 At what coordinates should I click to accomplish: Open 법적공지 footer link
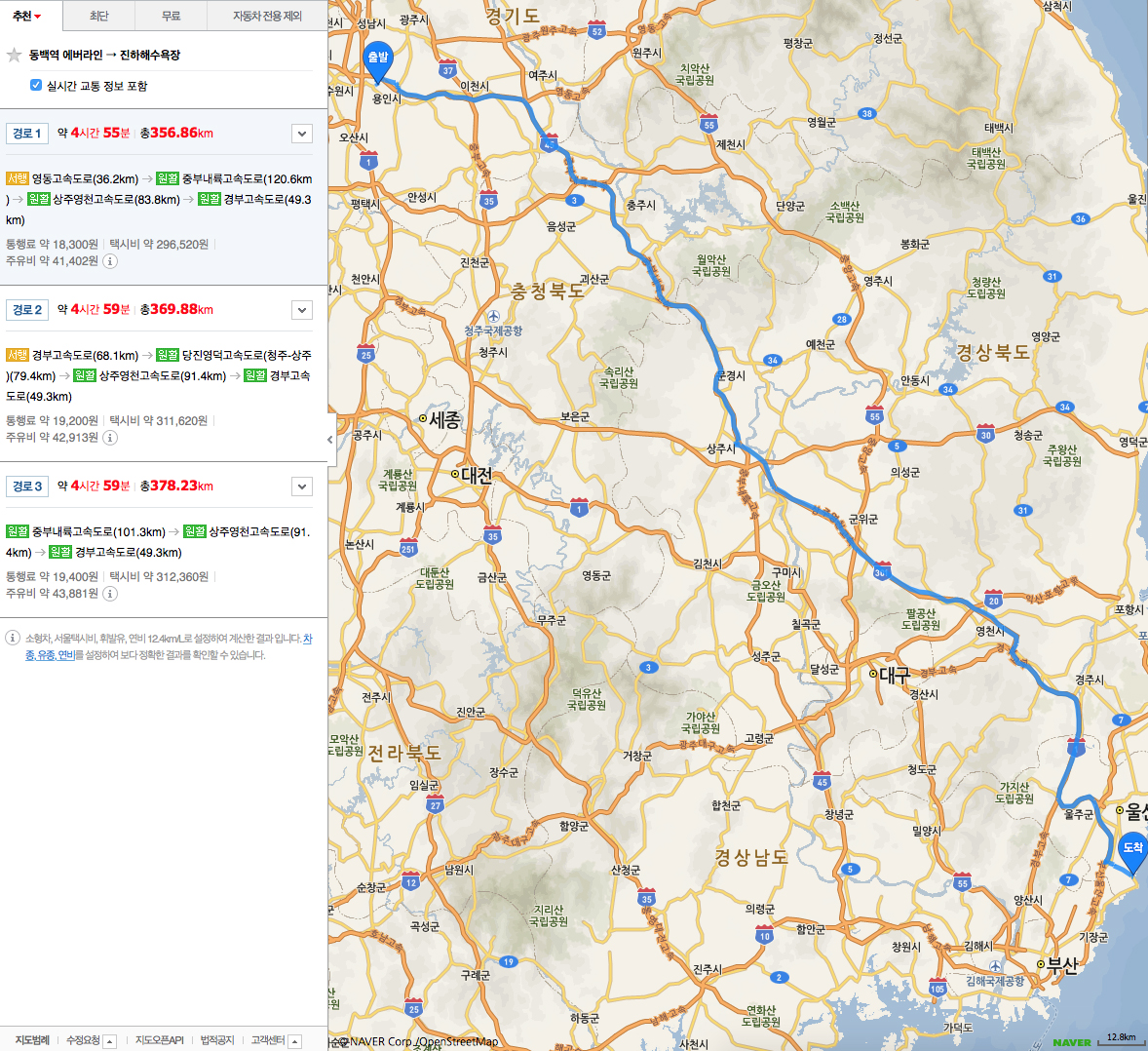[x=217, y=1040]
